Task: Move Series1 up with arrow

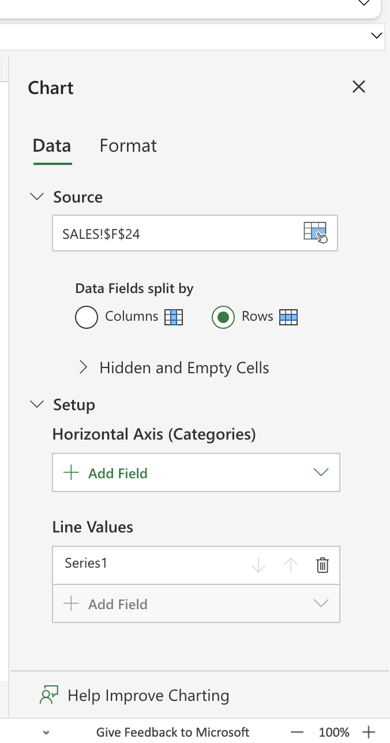Action: pyautogui.click(x=290, y=565)
